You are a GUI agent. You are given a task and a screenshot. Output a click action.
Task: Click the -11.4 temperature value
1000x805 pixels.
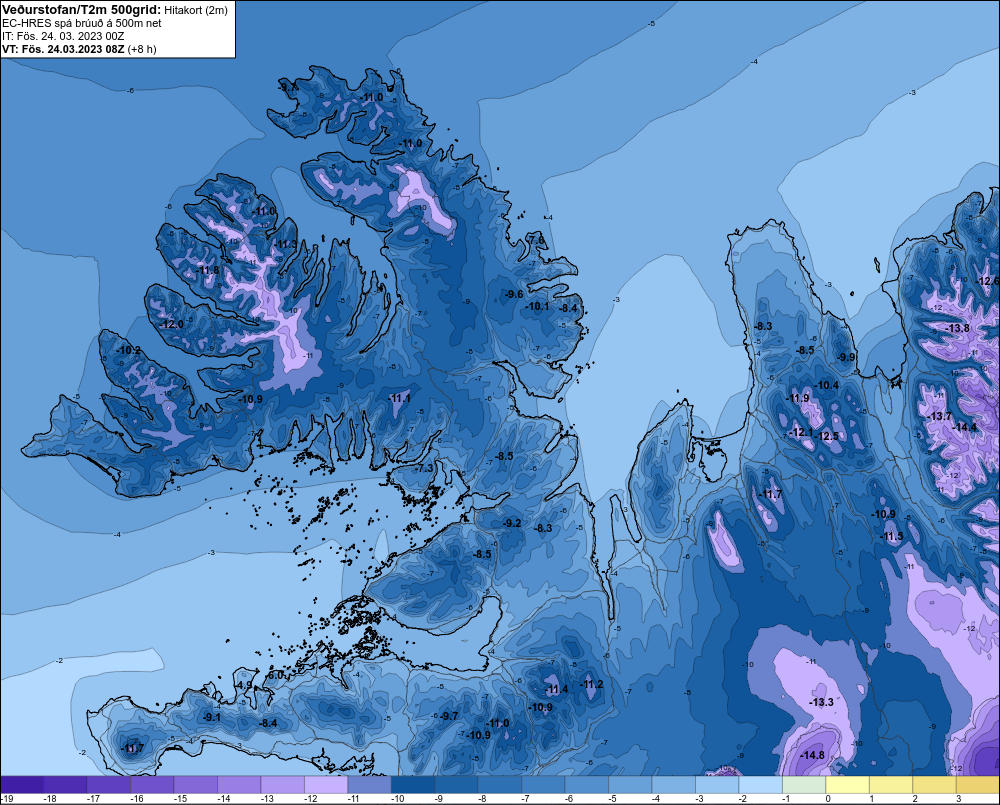[556, 689]
